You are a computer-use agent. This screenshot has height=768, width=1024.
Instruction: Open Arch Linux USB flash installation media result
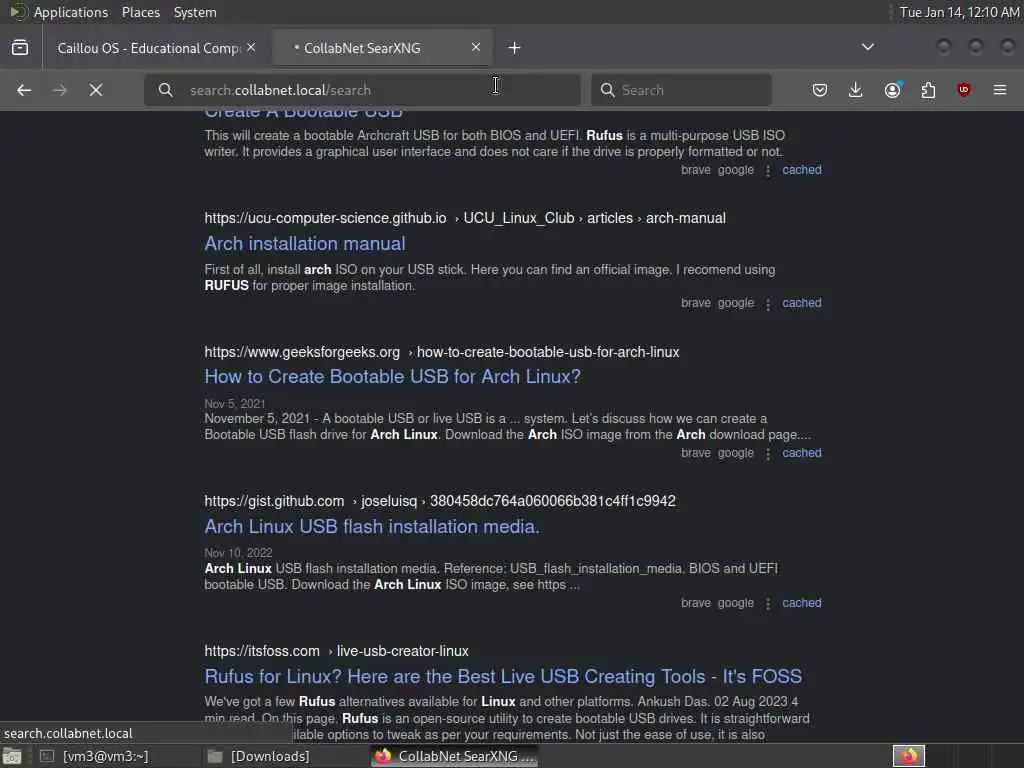pyautogui.click(x=372, y=526)
